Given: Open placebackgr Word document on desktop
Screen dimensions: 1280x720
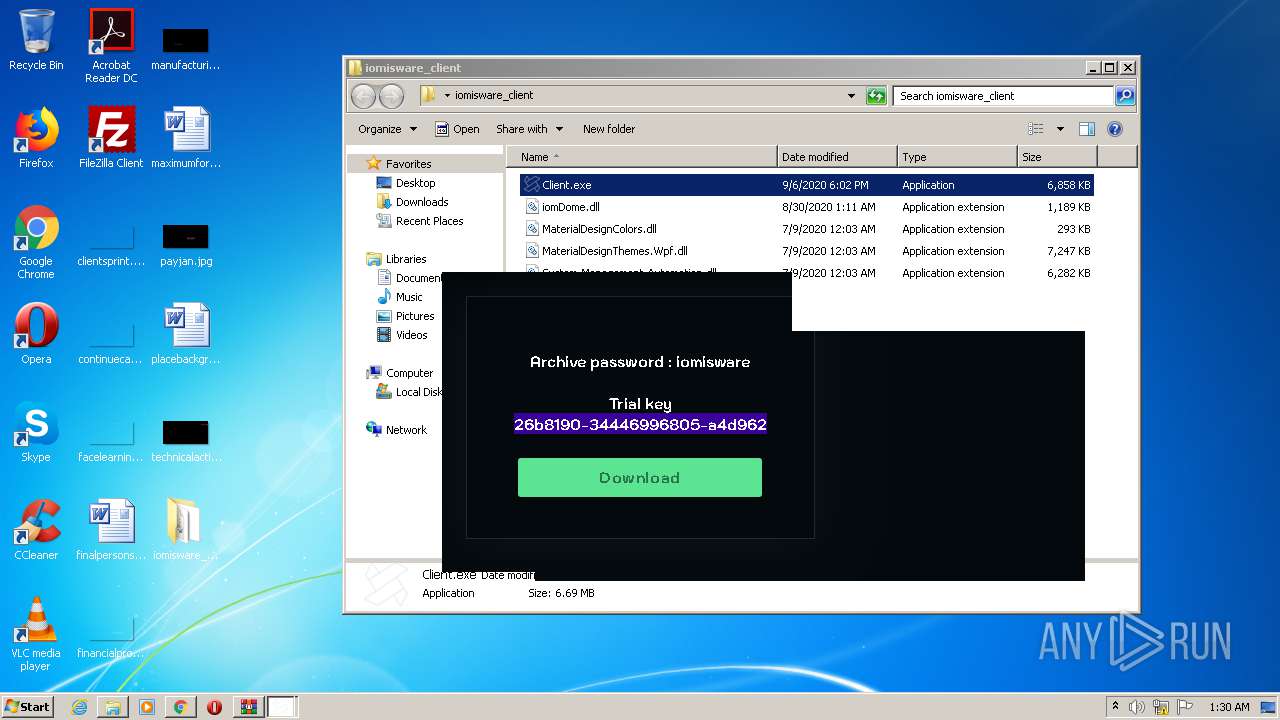Looking at the screenshot, I should 186,334.
